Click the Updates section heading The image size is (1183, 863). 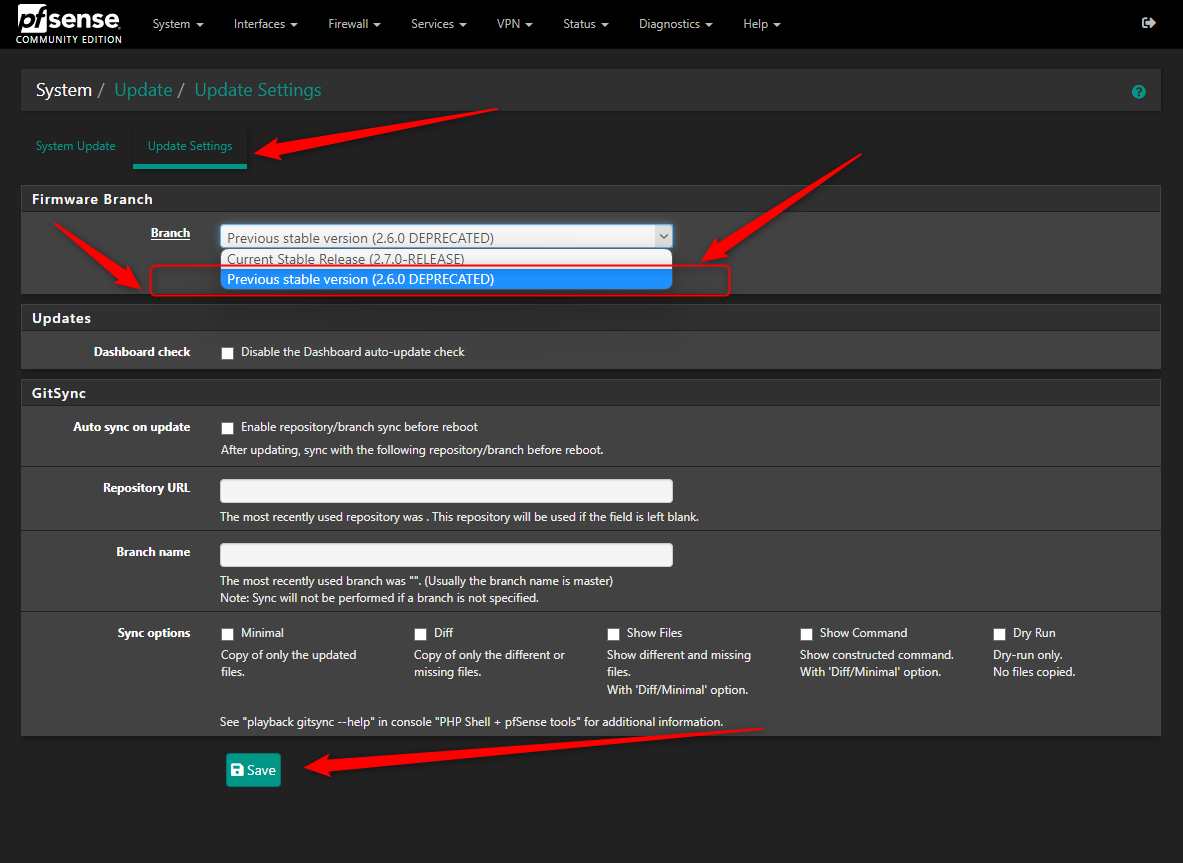pos(61,318)
